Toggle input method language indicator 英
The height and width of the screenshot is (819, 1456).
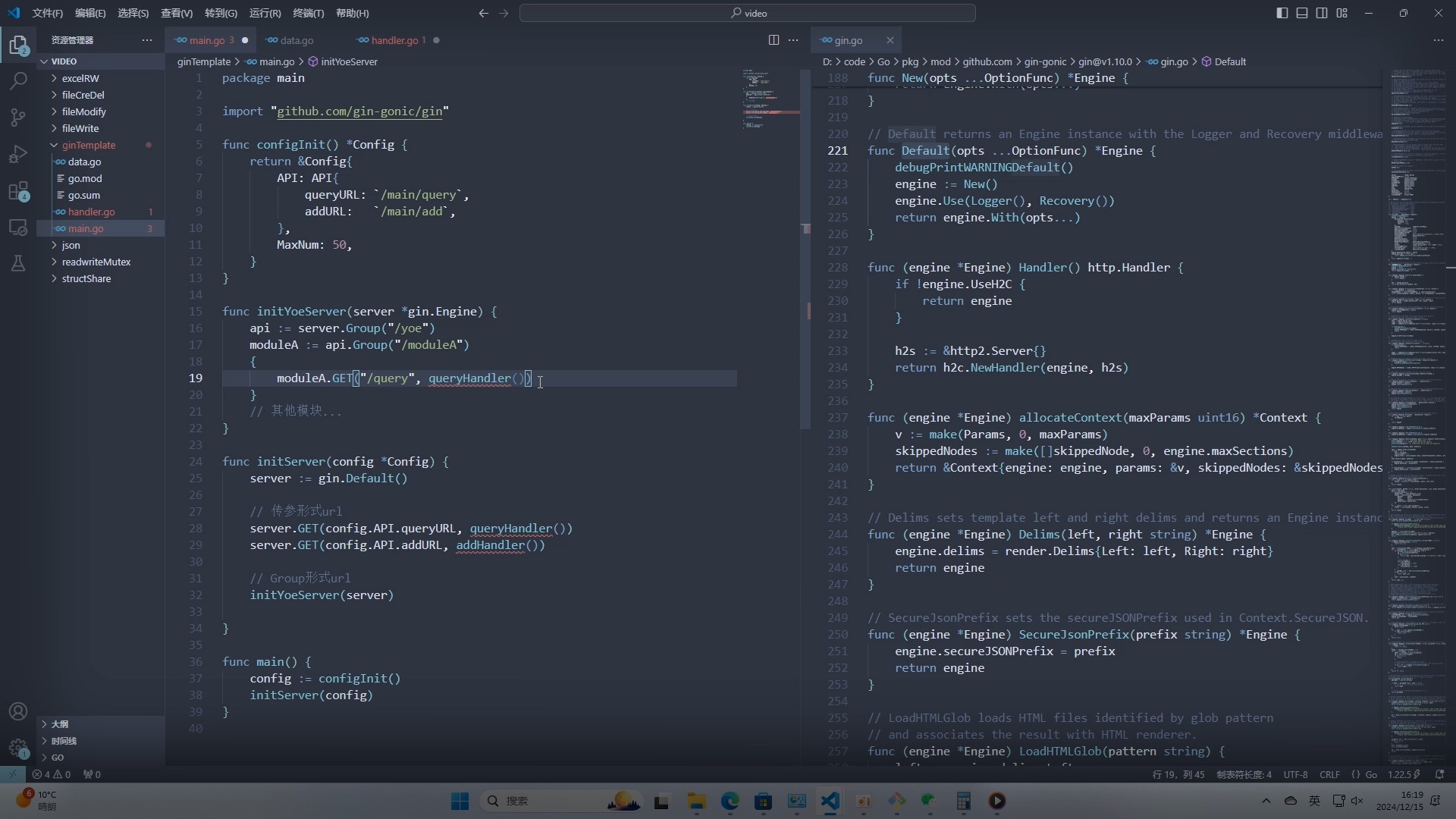[1314, 801]
